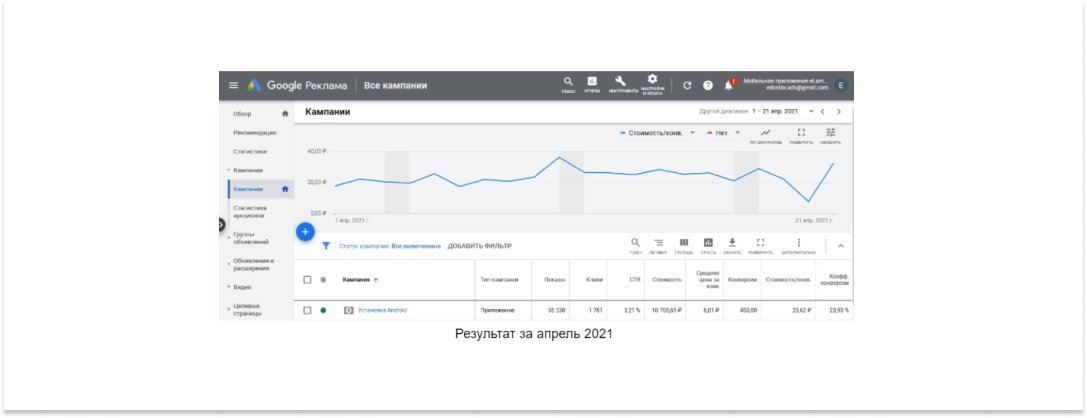Sort by the Клики column header
Viewport: 1087px width, 418px height.
(x=593, y=280)
